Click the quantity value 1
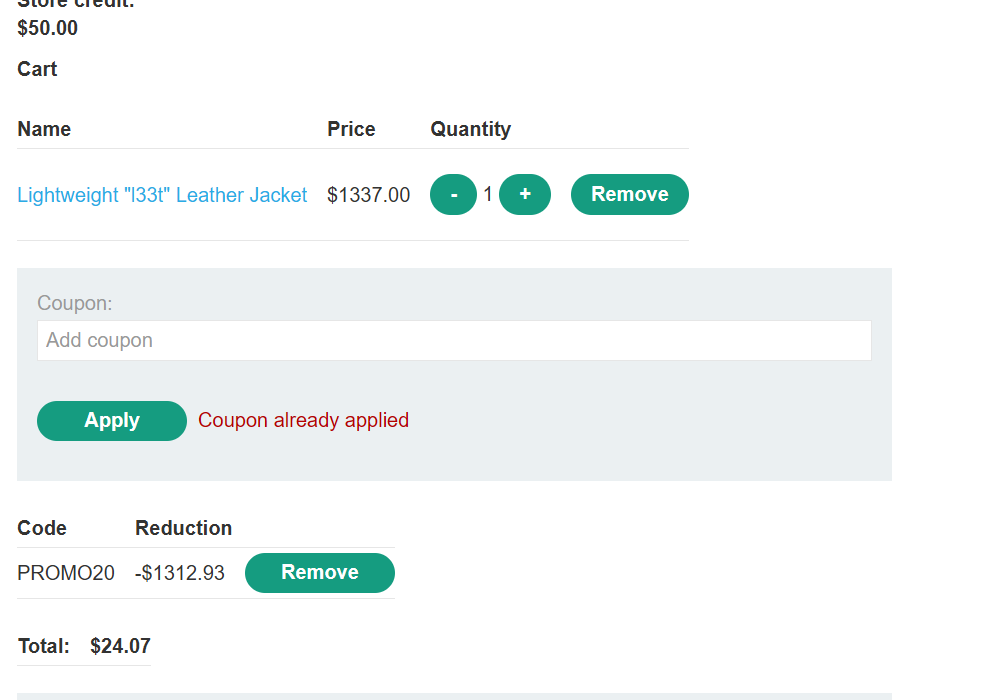Screen dimensions: 984x700 click(488, 195)
